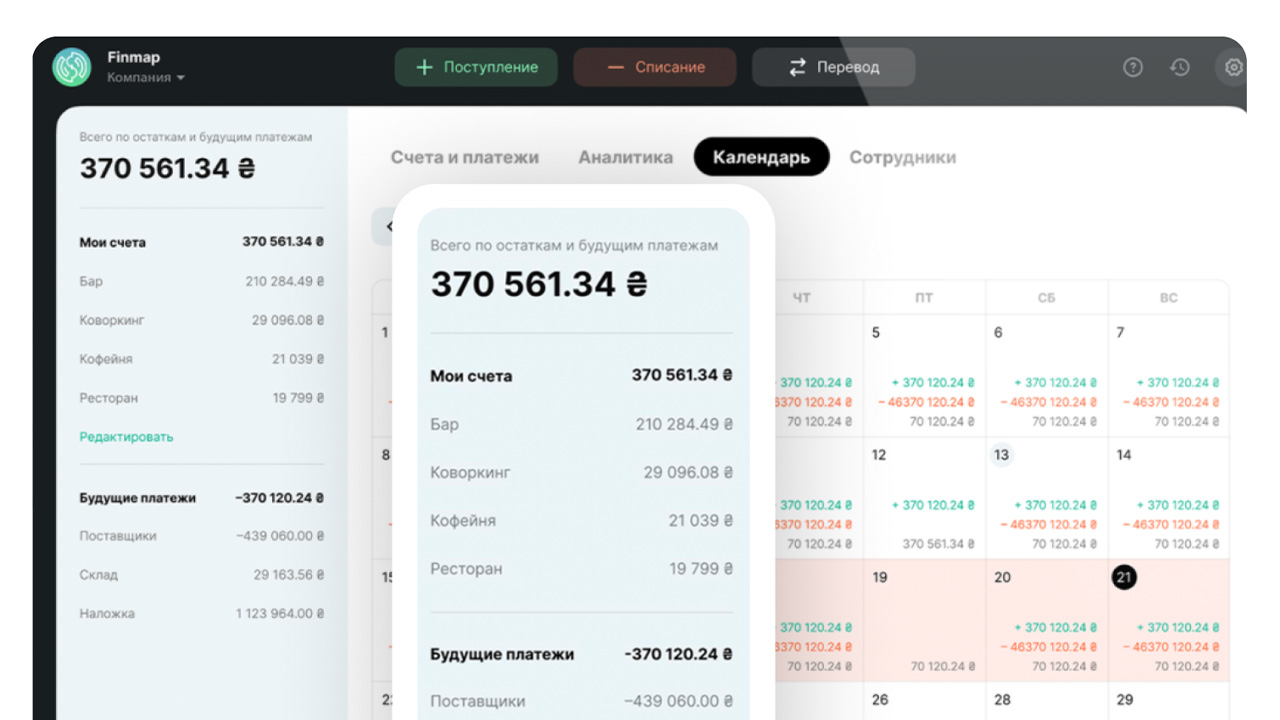This screenshot has height=720, width=1280.
Task: Click Будущие платежи heading in overlay card
Action: [x=502, y=654]
